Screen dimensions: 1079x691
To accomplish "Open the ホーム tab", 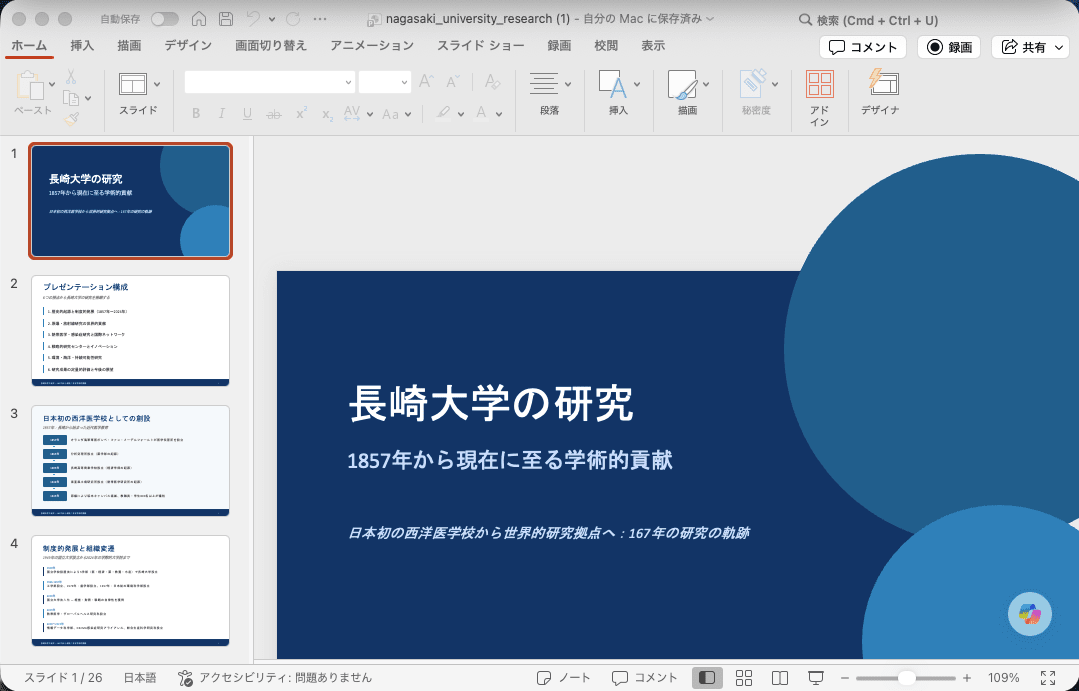I will click(x=30, y=46).
